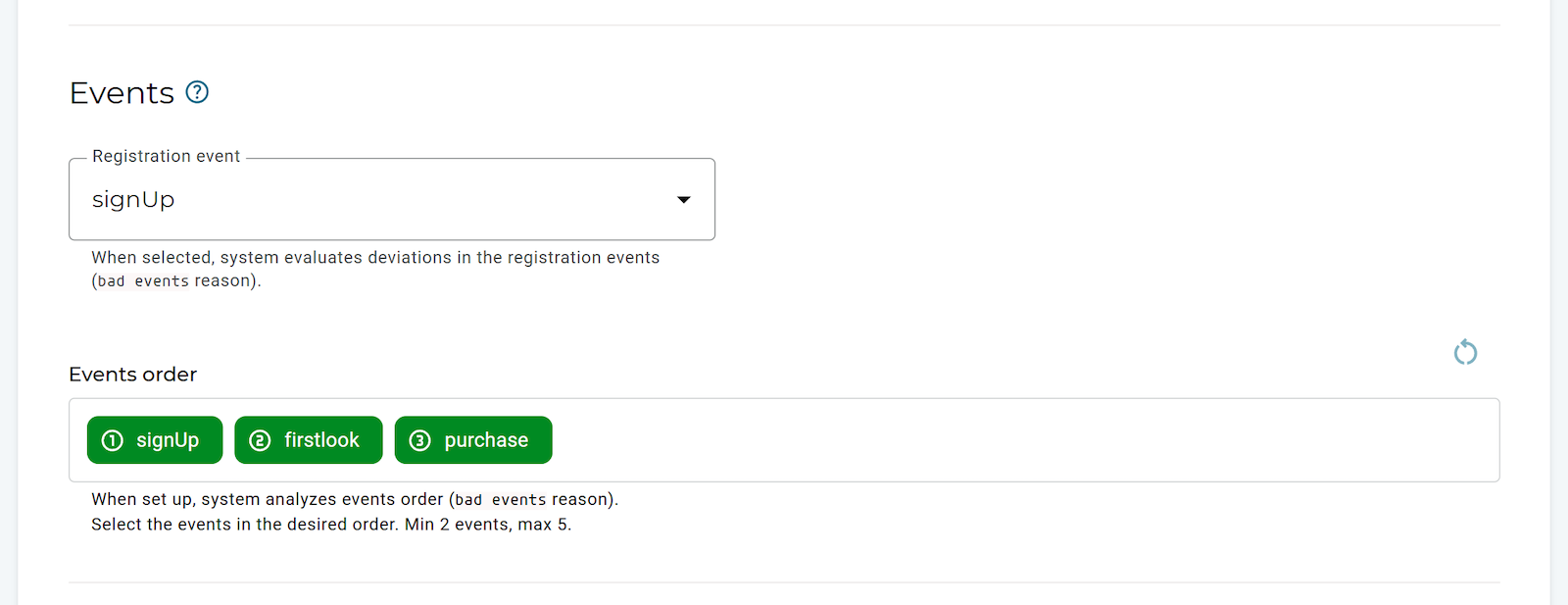Click the help icon beside Events heading
This screenshot has width=1568, height=605.
point(197,92)
